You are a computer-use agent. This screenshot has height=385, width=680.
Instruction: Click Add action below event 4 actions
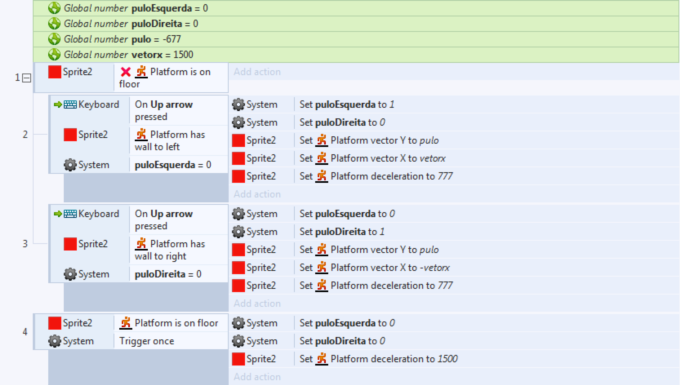coord(257,376)
